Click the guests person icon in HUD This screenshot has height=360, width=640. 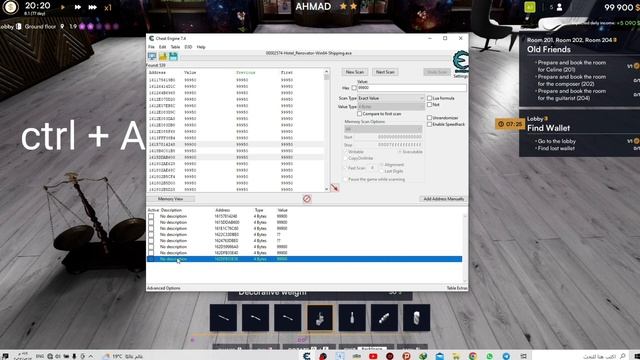pos(560,7)
